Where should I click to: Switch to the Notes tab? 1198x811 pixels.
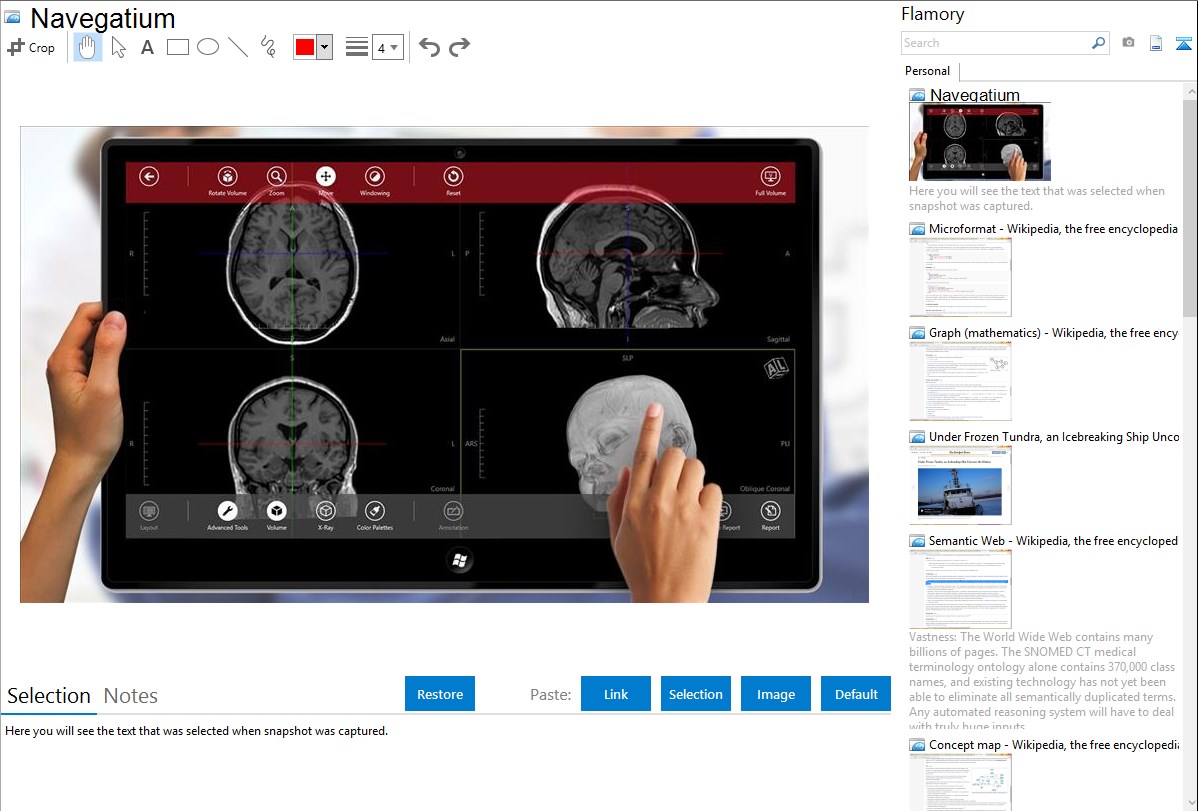(131, 696)
